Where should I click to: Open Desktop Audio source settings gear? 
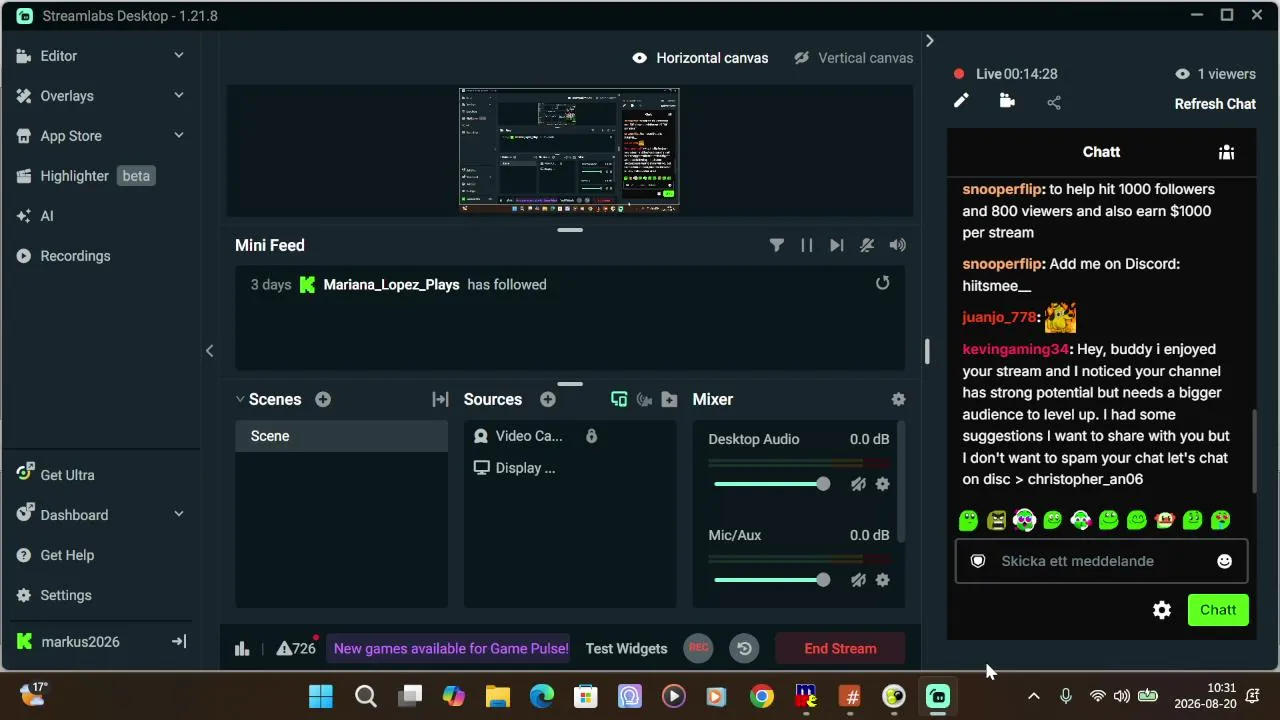882,484
